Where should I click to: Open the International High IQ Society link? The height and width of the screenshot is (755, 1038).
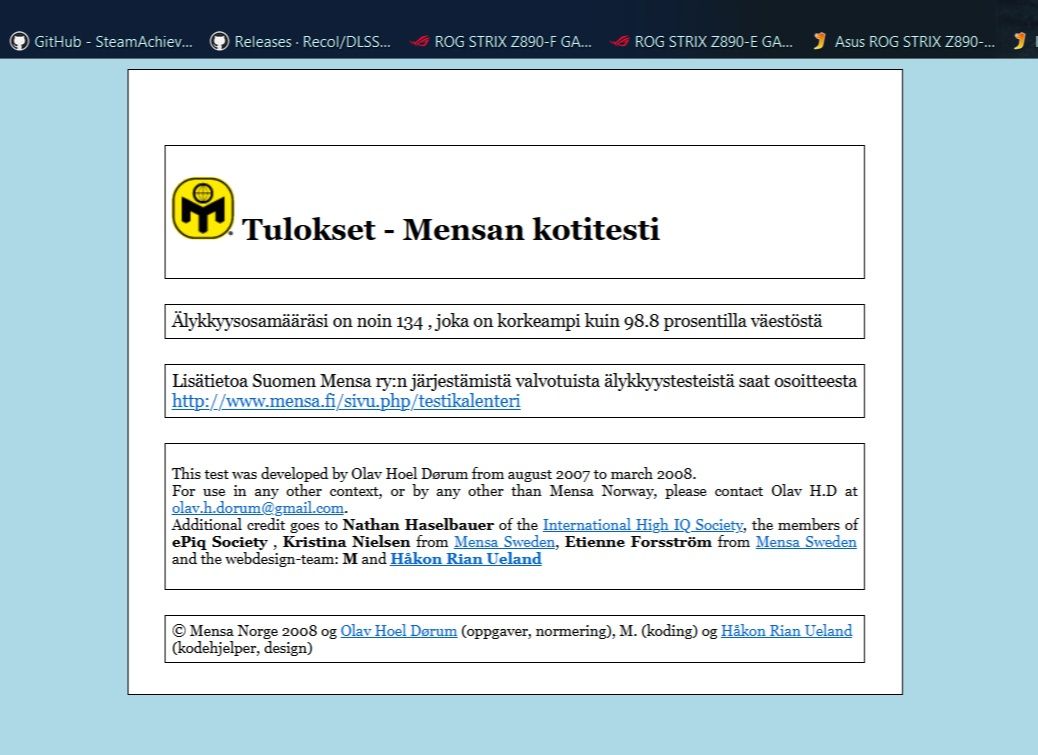643,525
